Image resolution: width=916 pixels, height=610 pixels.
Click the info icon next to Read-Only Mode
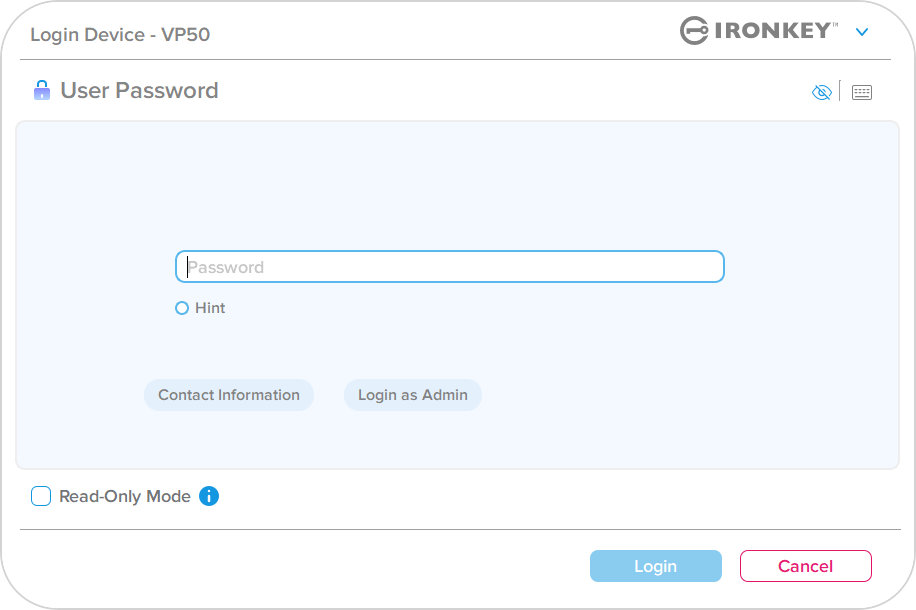209,496
